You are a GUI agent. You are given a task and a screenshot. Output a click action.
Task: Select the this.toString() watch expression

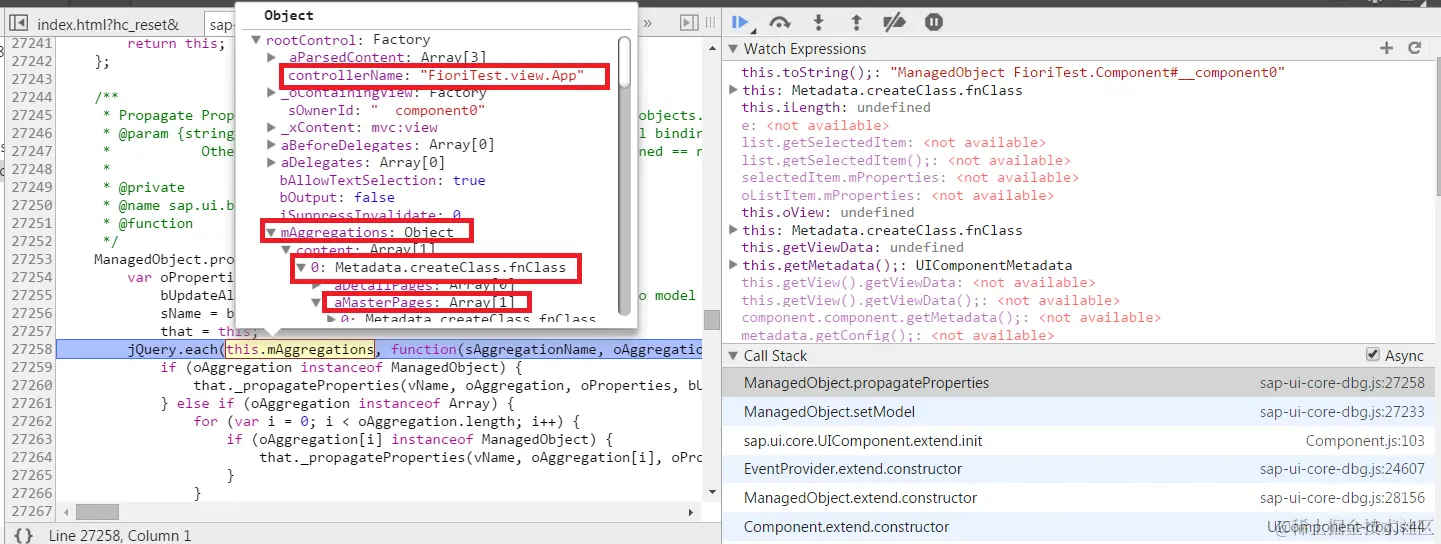(x=1012, y=73)
